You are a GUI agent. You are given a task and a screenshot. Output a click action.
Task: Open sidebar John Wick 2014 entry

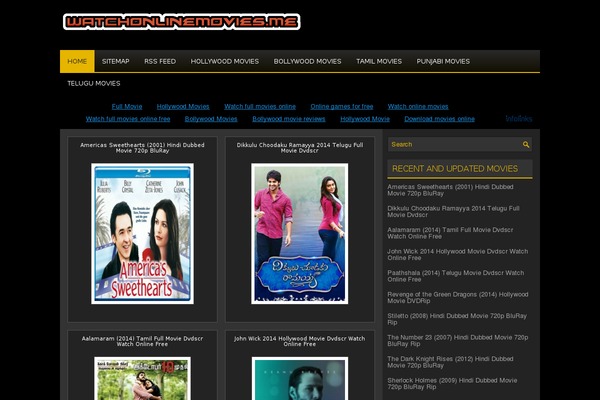pos(458,254)
